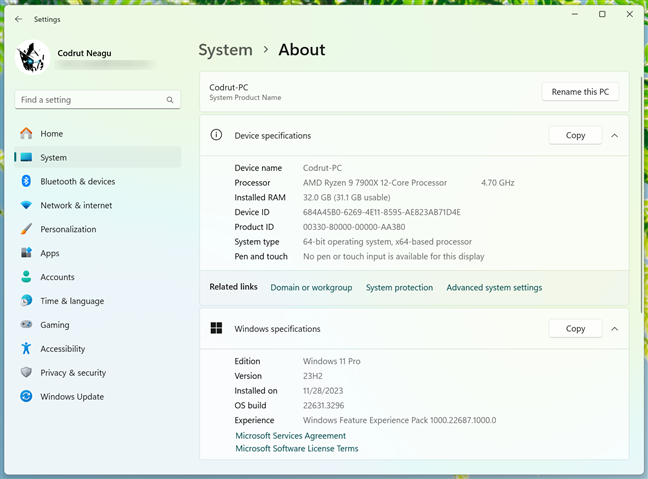Image resolution: width=648 pixels, height=479 pixels.
Task: Click the Installed RAM value 32.0 GB
Action: (347, 198)
